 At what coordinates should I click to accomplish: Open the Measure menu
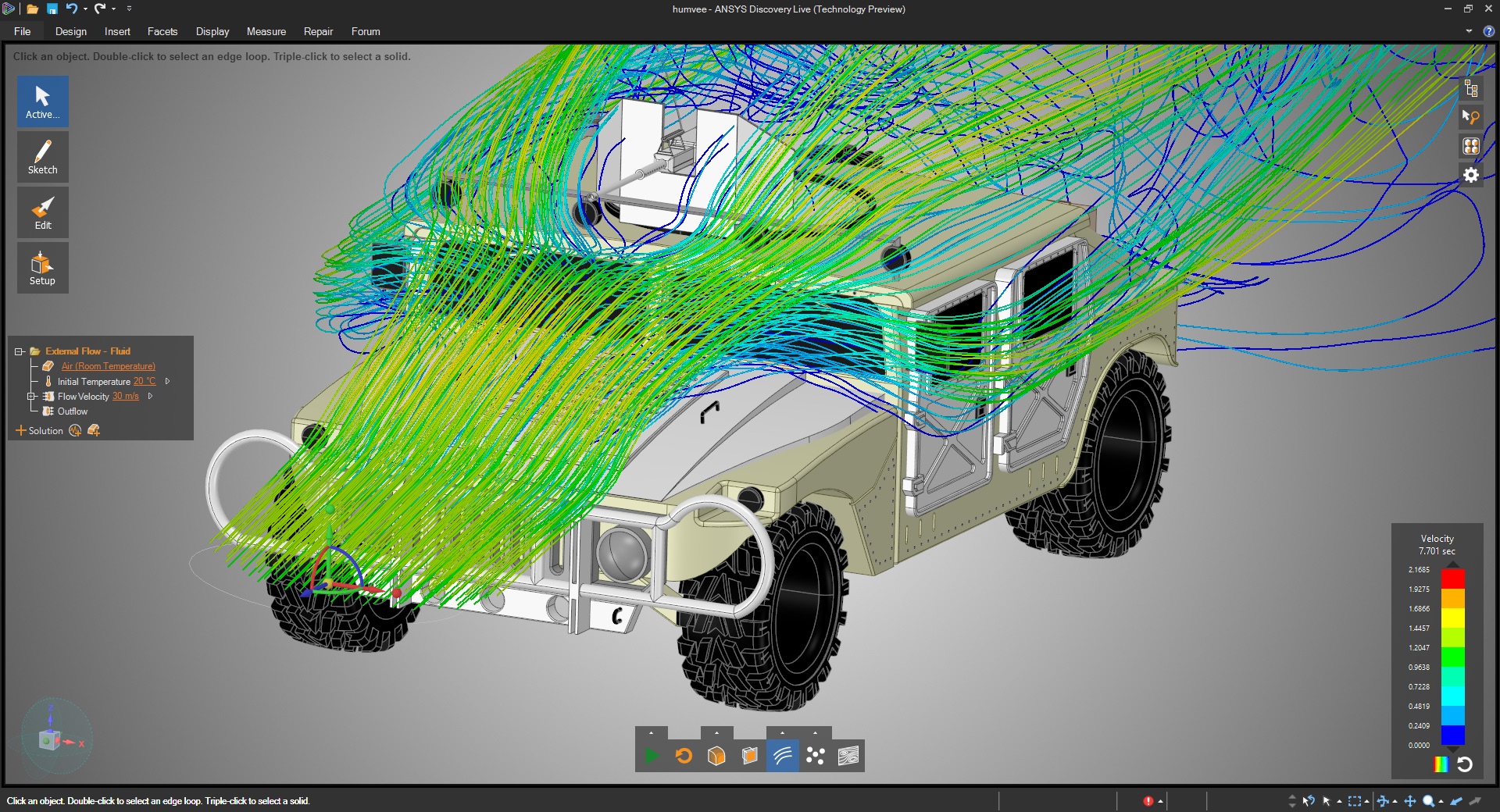click(266, 31)
